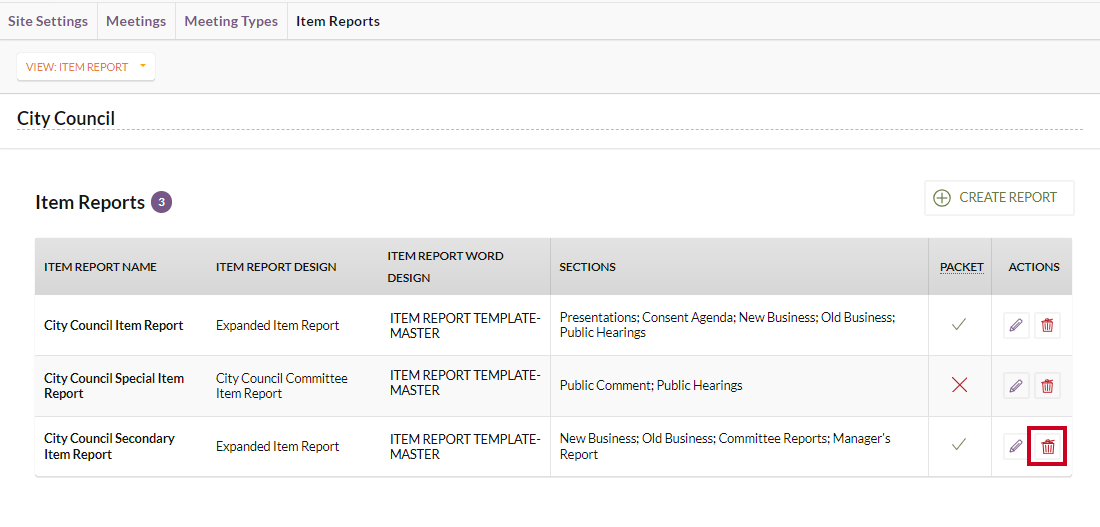Click the green packet checkmark for Secondary Item Report
1100x527 pixels.
click(x=959, y=444)
